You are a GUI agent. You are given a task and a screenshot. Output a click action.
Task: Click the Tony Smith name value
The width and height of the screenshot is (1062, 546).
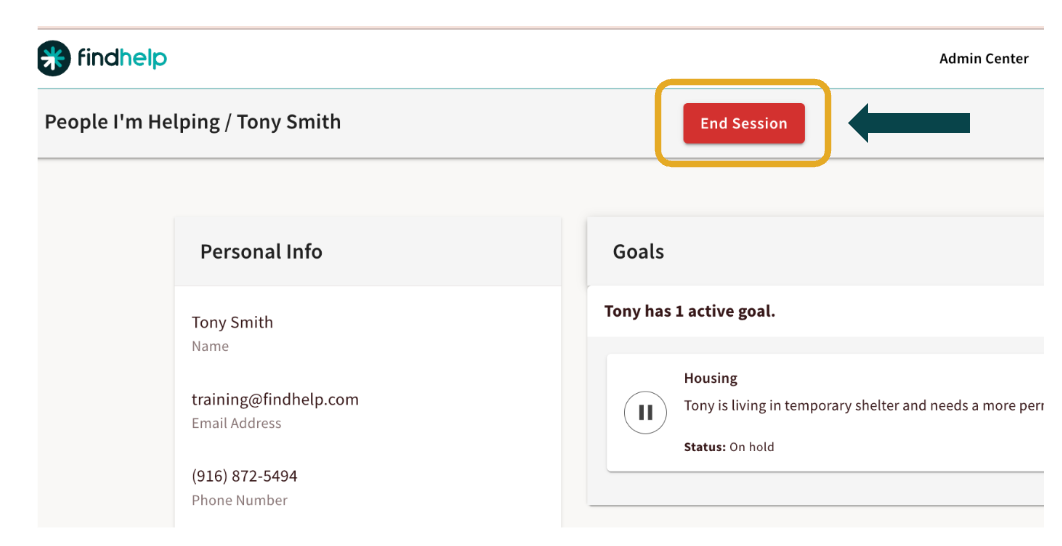tap(232, 322)
